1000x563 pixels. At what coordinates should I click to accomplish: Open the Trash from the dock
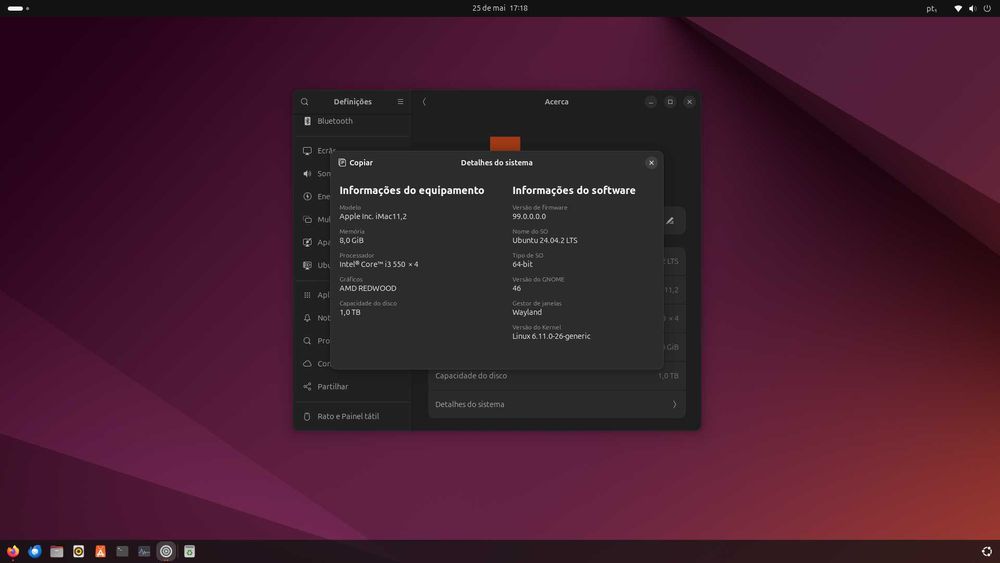(x=189, y=552)
